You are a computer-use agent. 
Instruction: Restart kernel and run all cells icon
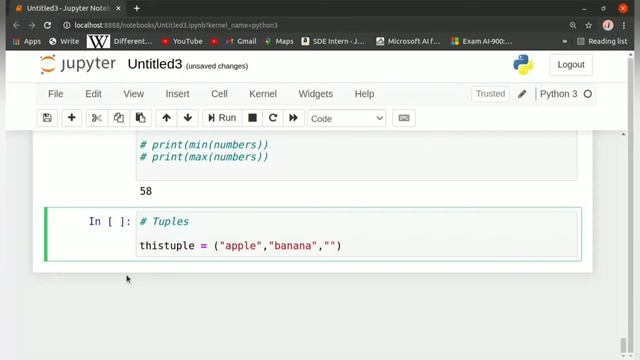[x=293, y=118]
